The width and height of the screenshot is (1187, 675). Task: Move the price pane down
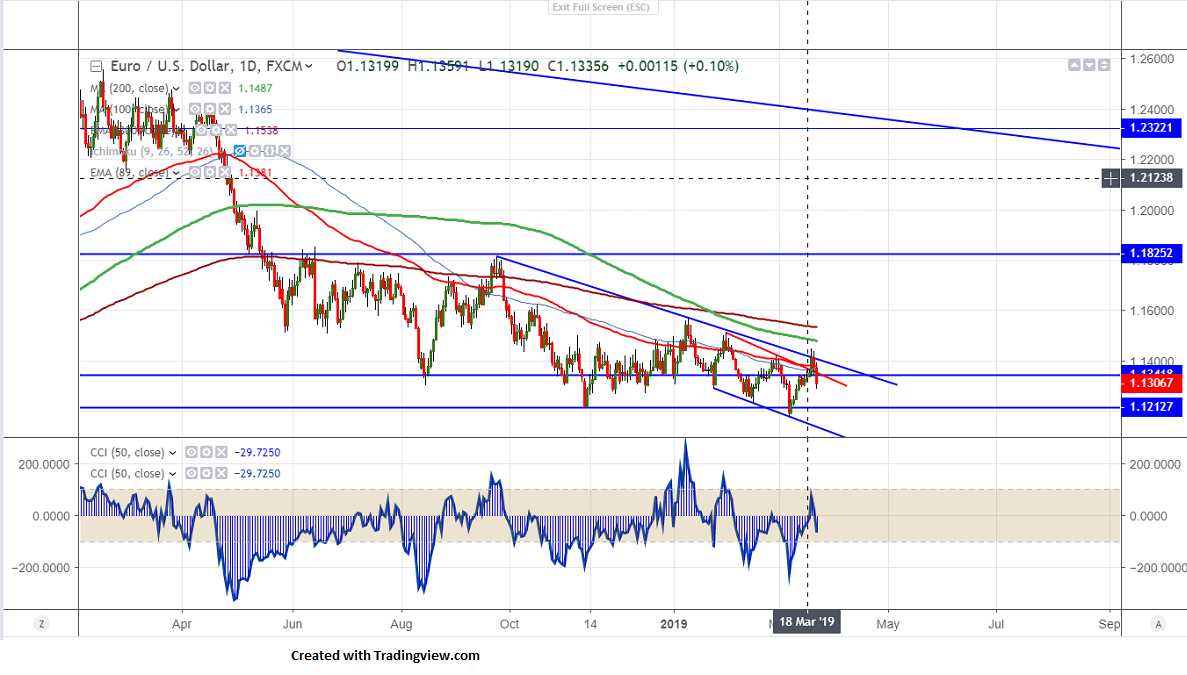point(1089,65)
